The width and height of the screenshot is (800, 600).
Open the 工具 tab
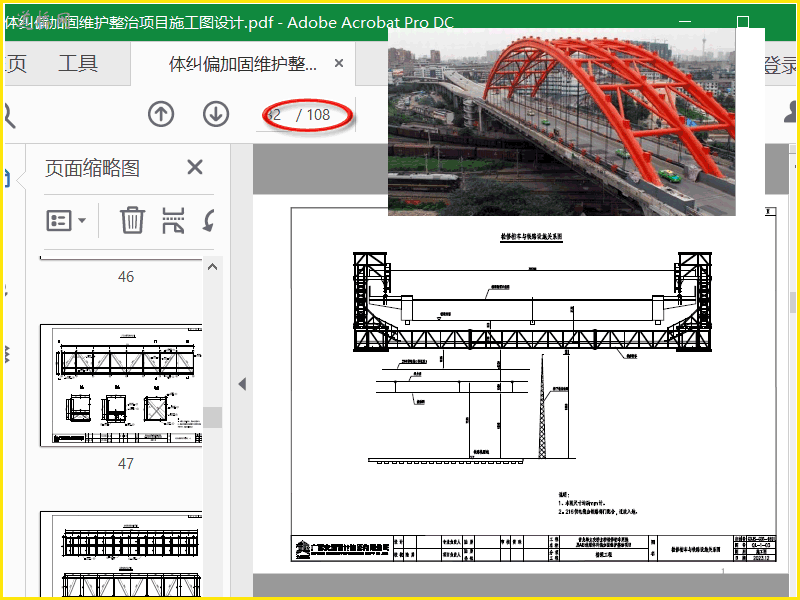coord(78,63)
